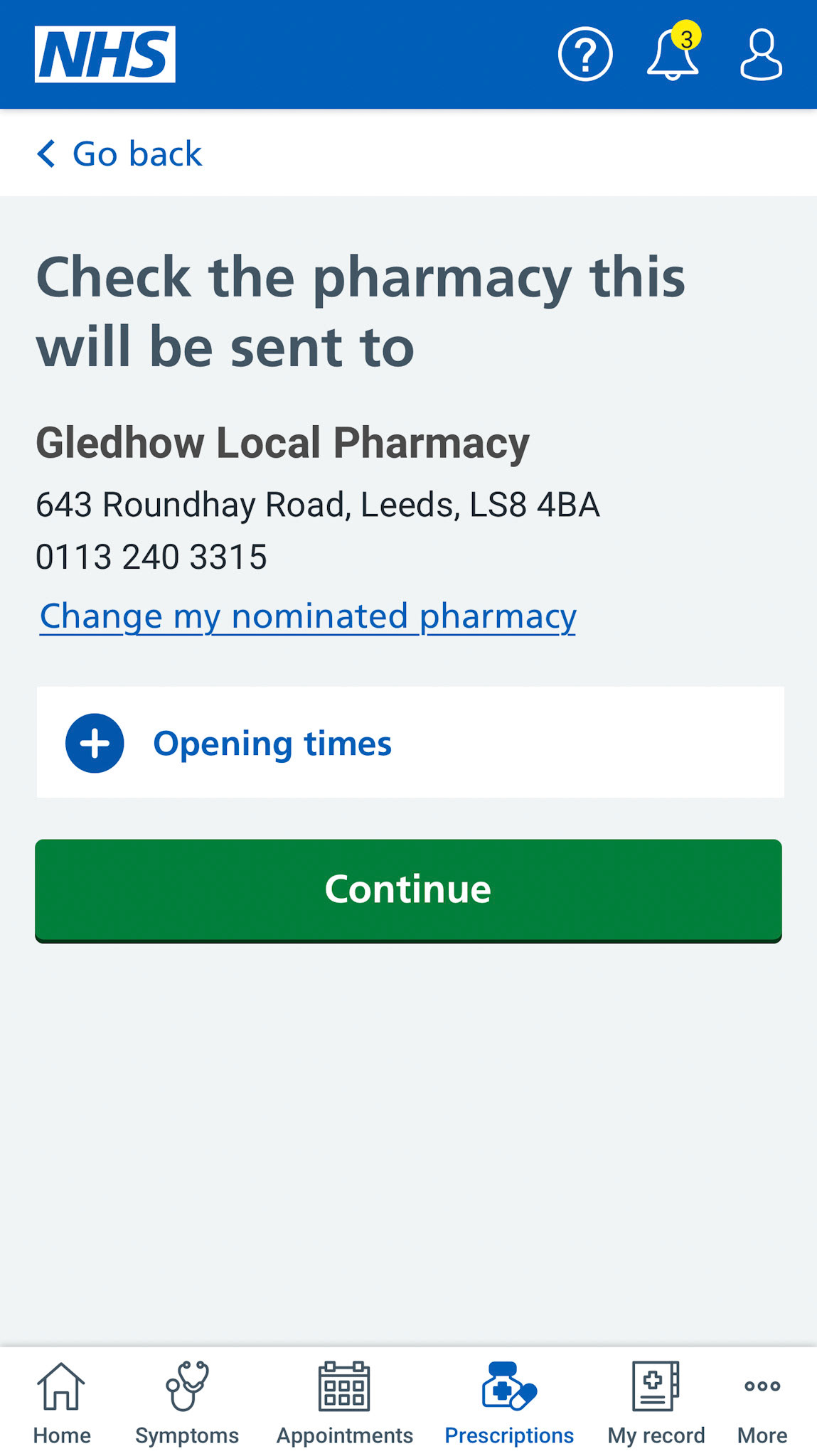The image size is (817, 1456).
Task: Open the More three-dots icon
Action: coord(762,1386)
